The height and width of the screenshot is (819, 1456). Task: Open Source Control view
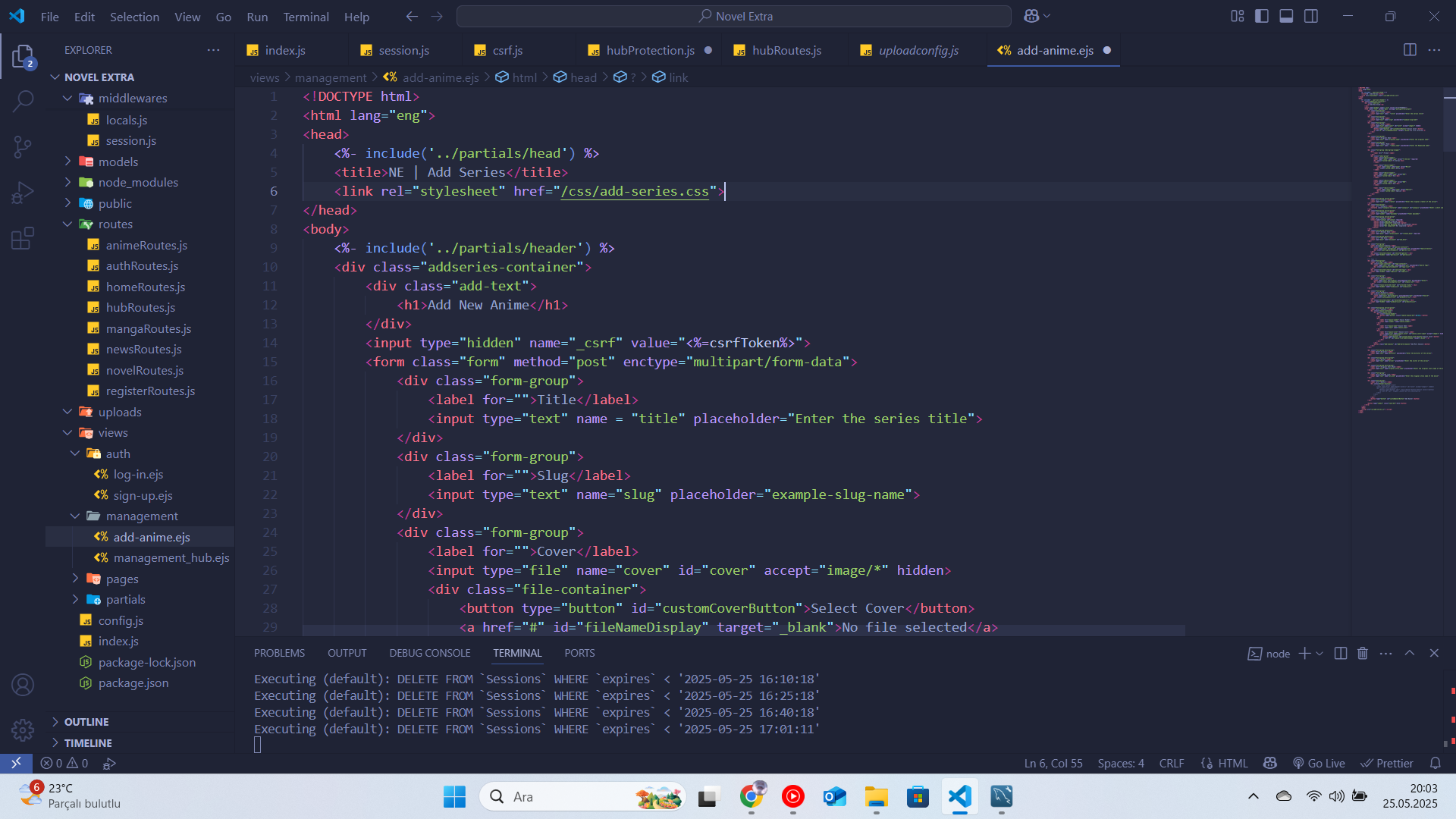pyautogui.click(x=23, y=146)
